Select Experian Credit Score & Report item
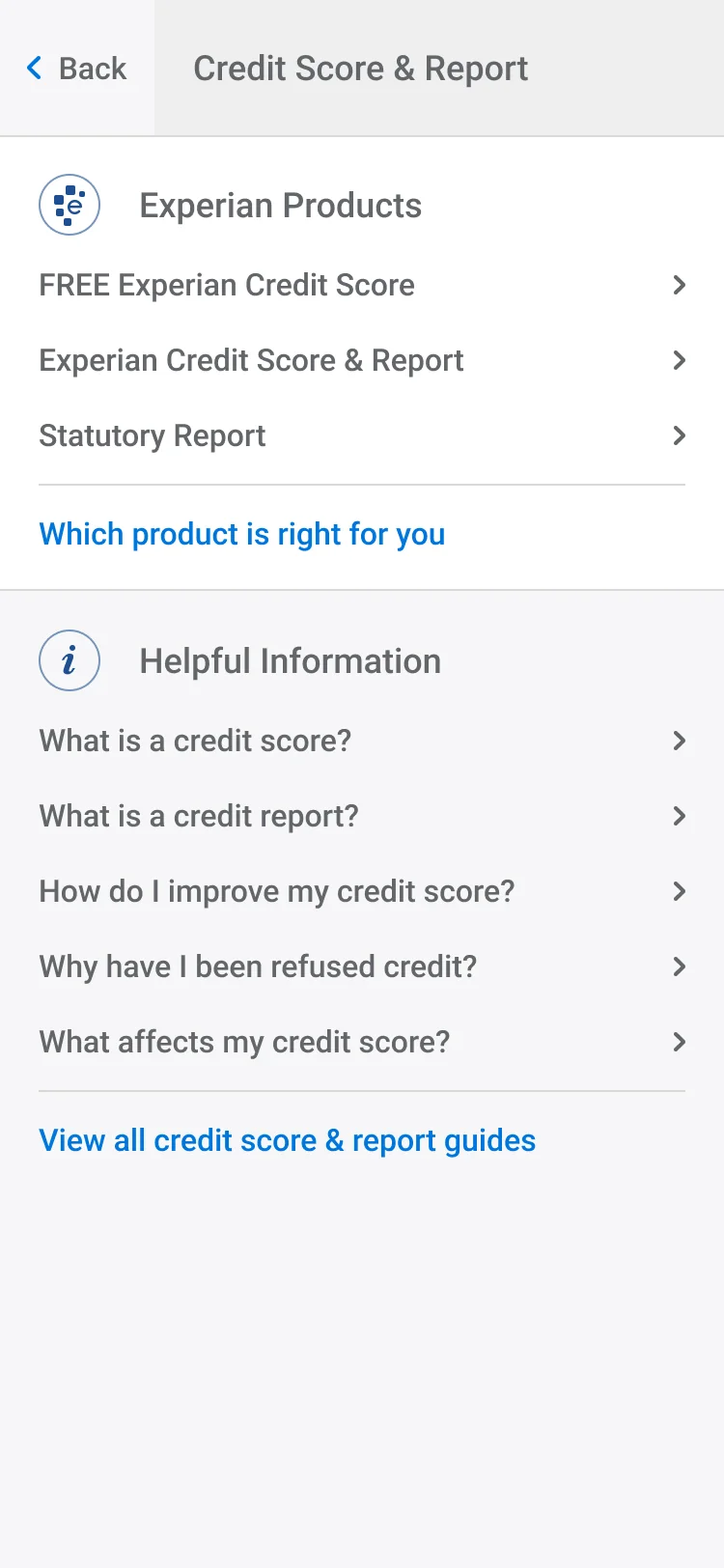The width and height of the screenshot is (724, 1568). [251, 360]
